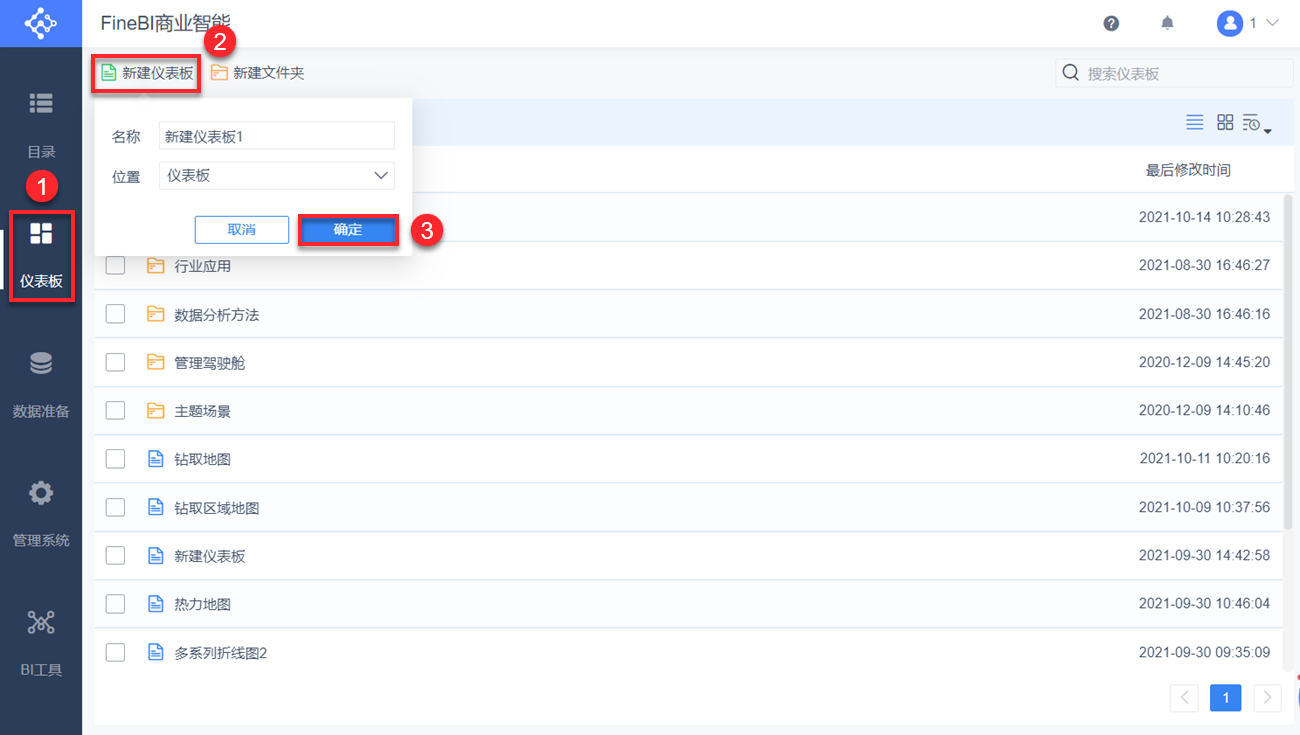The height and width of the screenshot is (735, 1300).
Task: Open the BI工具 sidebar section
Action: point(41,643)
